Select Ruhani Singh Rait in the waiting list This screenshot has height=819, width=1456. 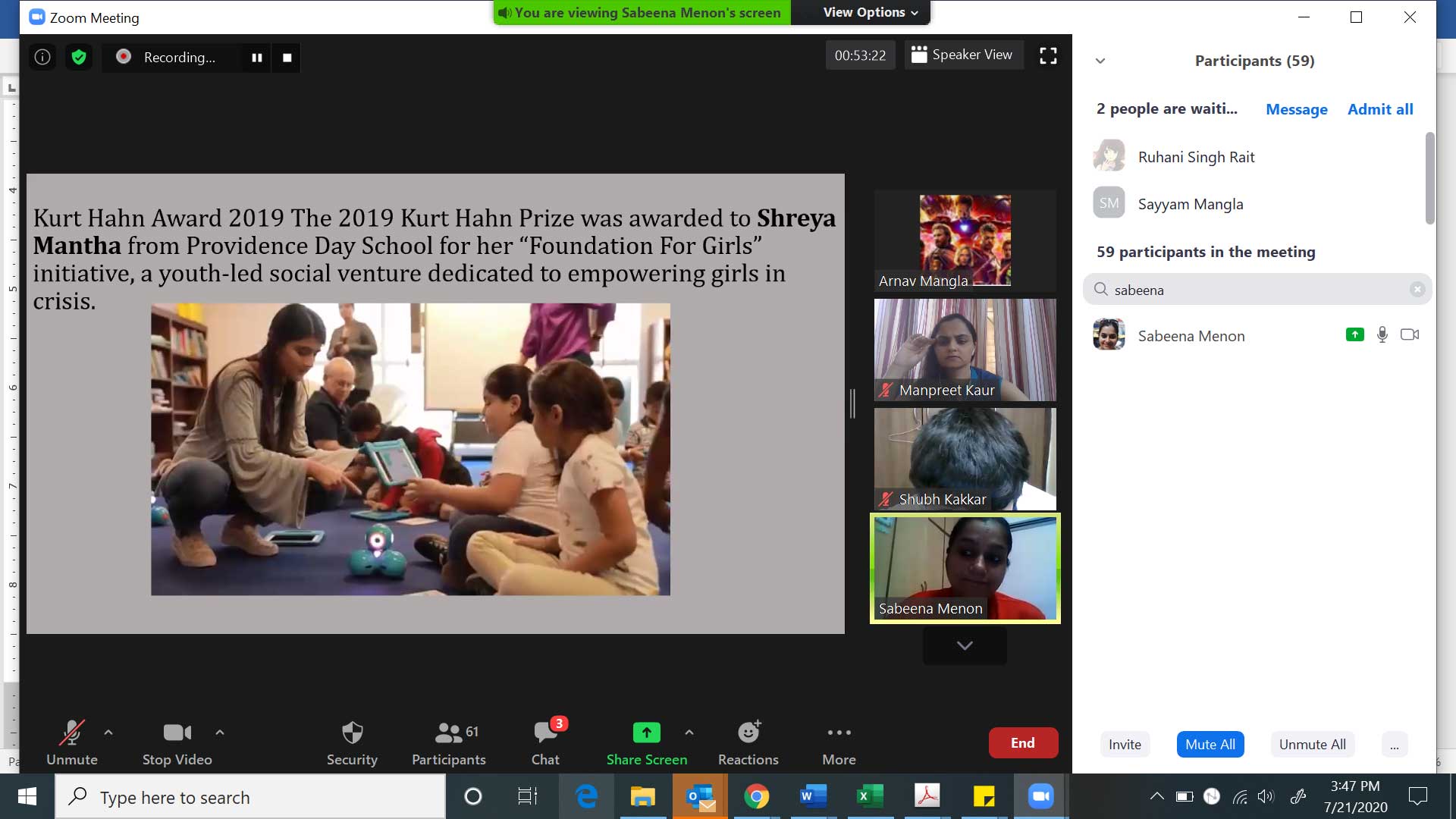tap(1255, 156)
